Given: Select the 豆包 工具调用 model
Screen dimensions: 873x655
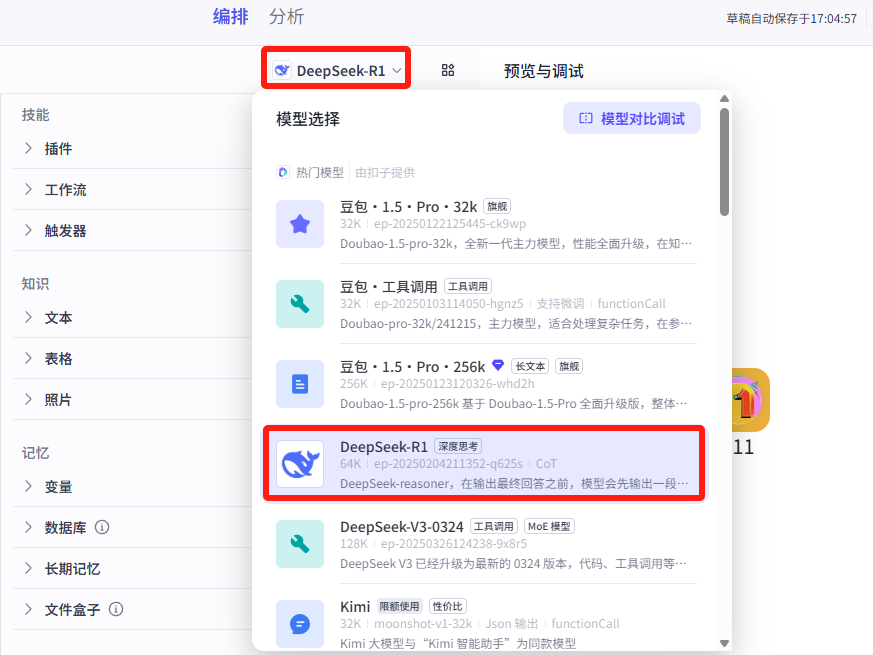Looking at the screenshot, I should coord(484,304).
